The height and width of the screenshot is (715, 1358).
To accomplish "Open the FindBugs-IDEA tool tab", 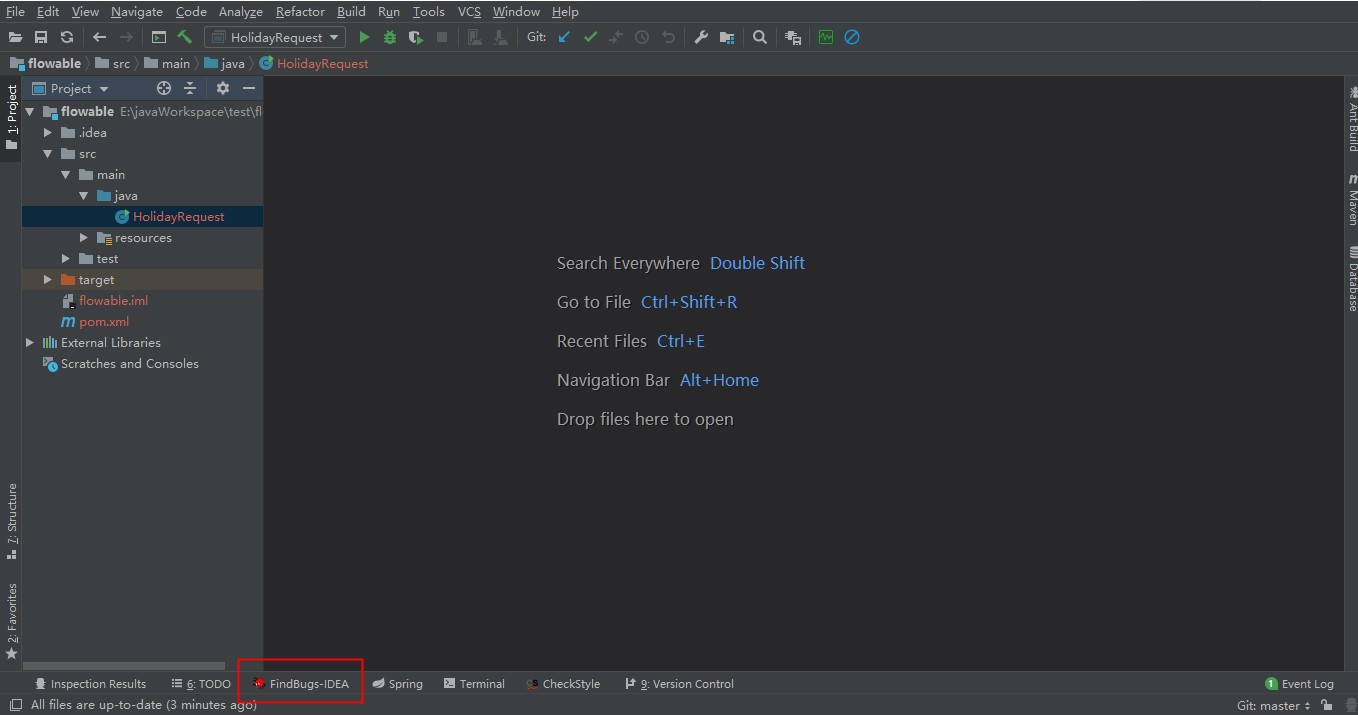I will 300,684.
